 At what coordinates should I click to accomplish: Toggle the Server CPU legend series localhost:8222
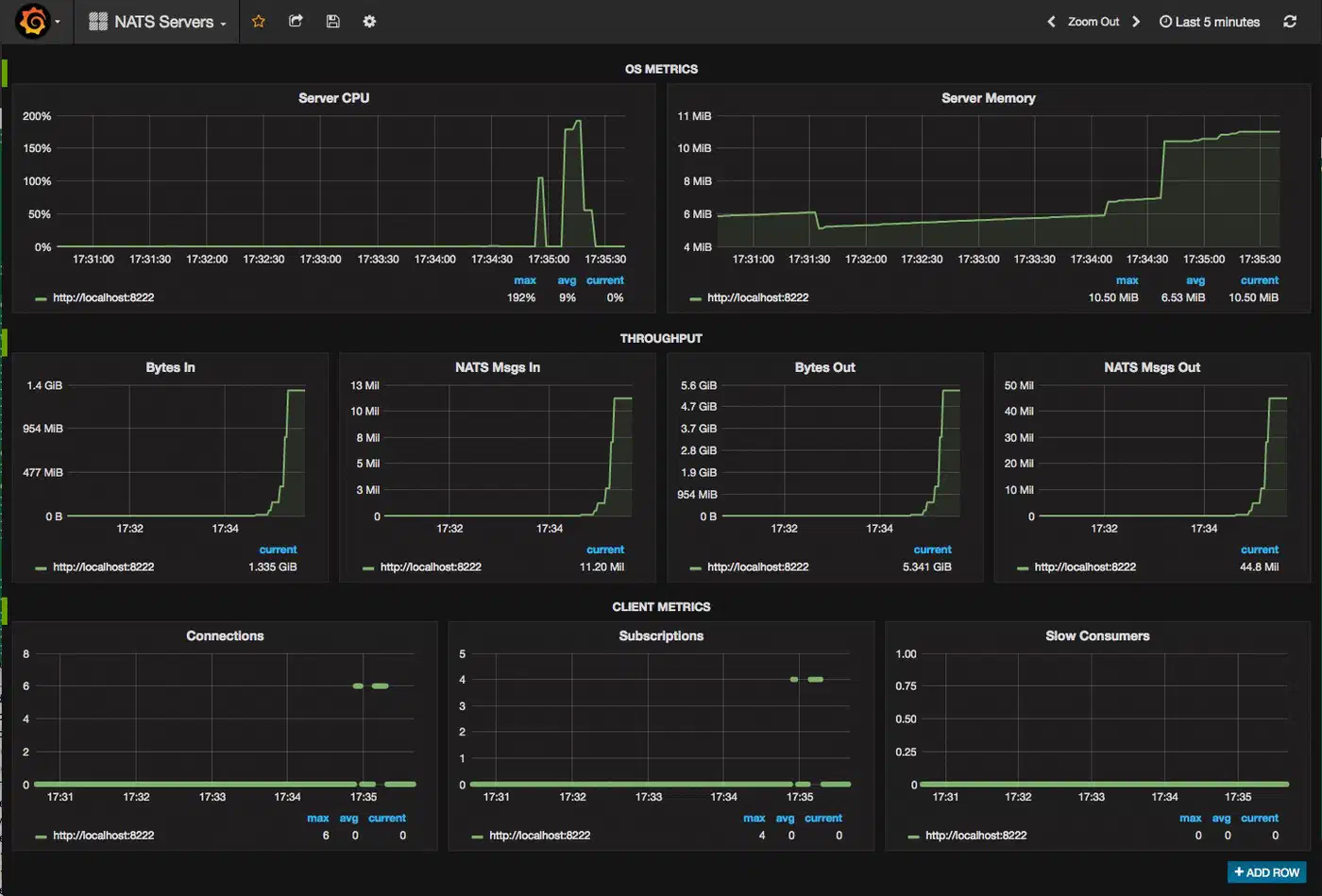pos(103,297)
